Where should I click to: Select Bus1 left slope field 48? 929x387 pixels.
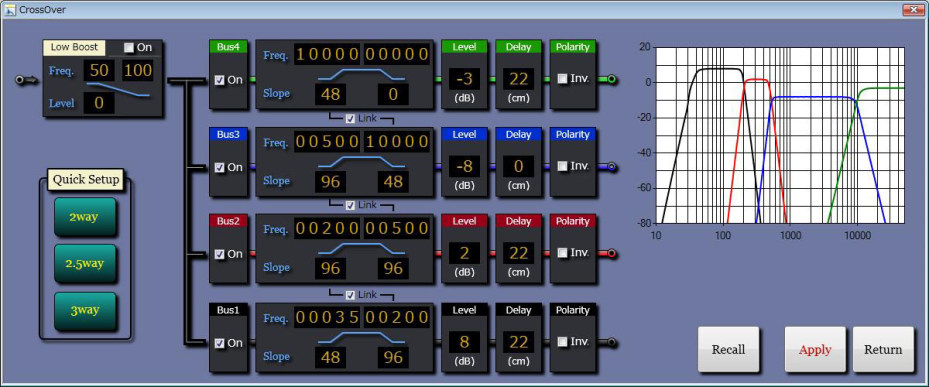pos(330,357)
